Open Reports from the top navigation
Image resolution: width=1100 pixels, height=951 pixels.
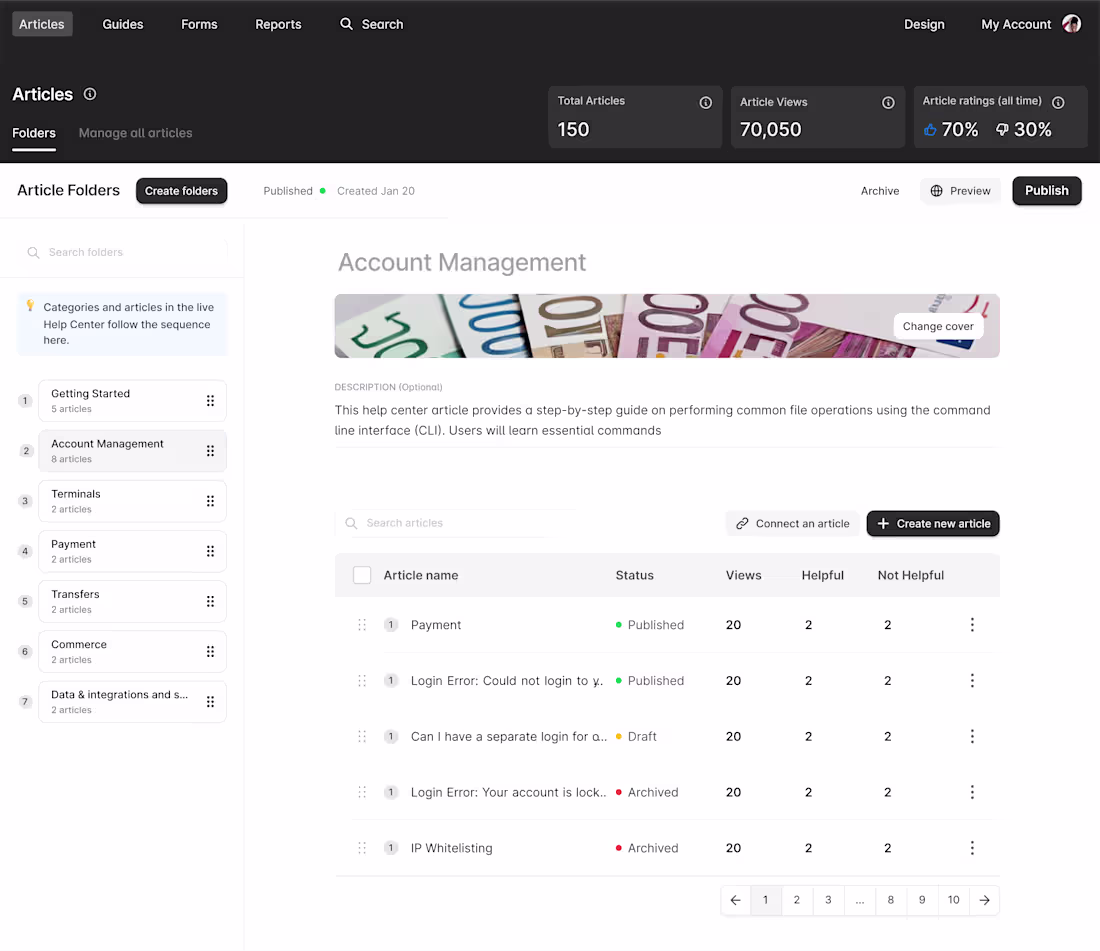[278, 23]
